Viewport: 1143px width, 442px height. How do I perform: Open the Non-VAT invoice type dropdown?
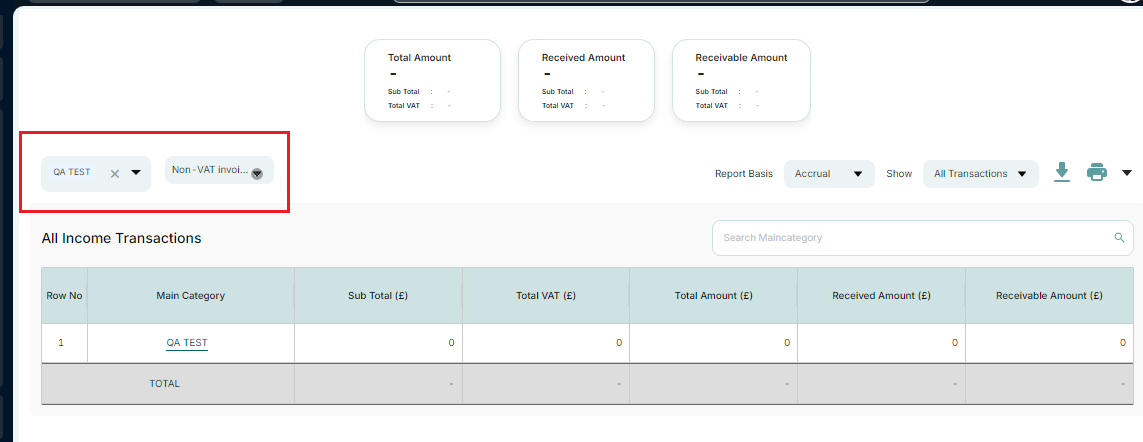tap(219, 170)
